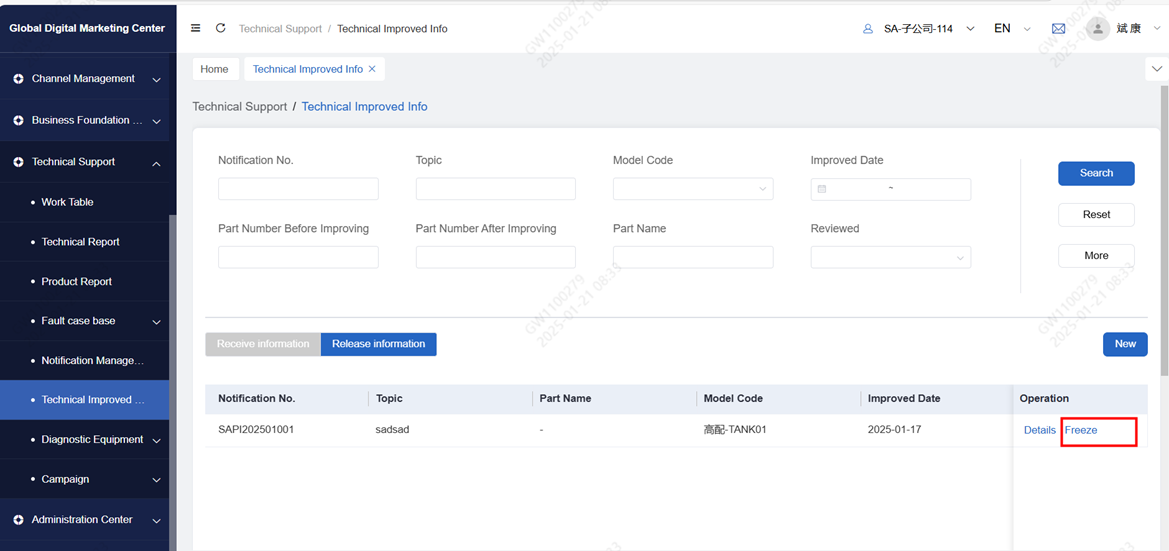
Task: Open the Work Table menu item
Action: (x=67, y=202)
